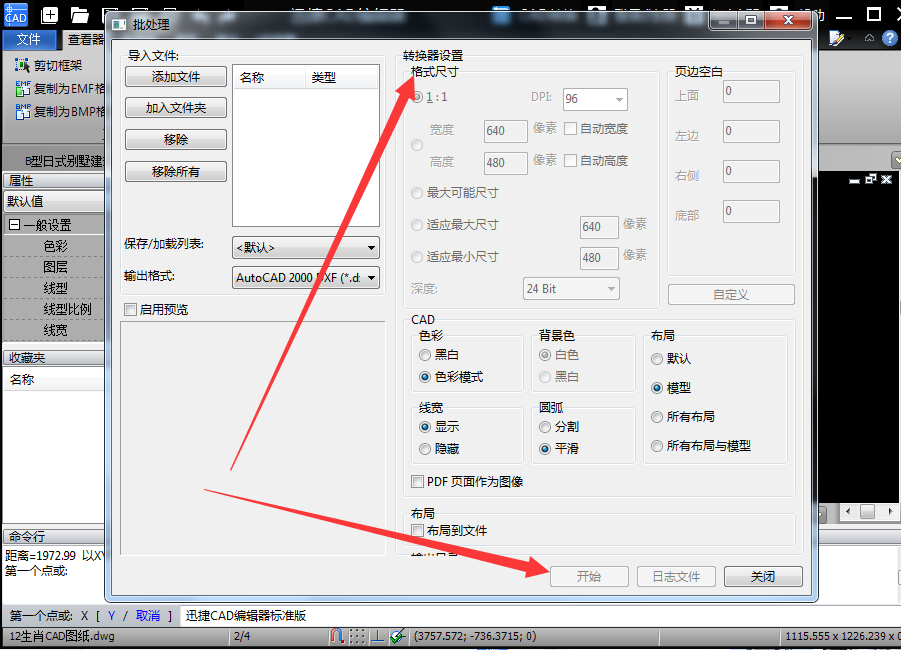The image size is (901, 650).
Task: Click the 取消 link in command line
Action: 148,616
